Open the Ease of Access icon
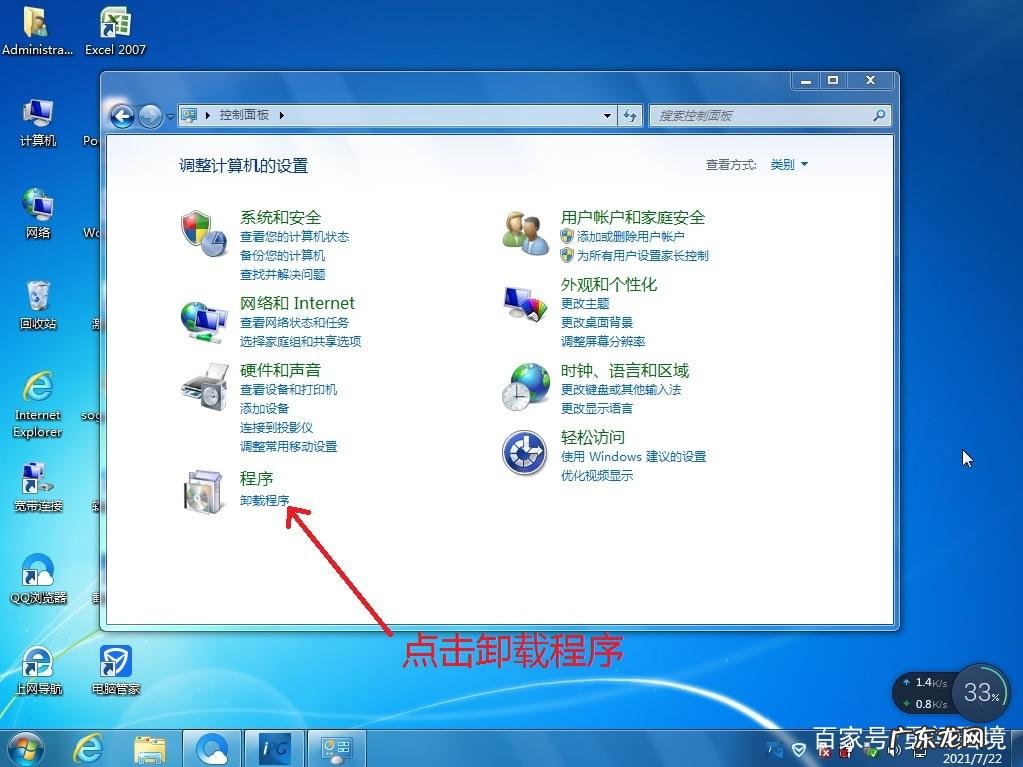Viewport: 1023px width, 767px height. (x=525, y=454)
